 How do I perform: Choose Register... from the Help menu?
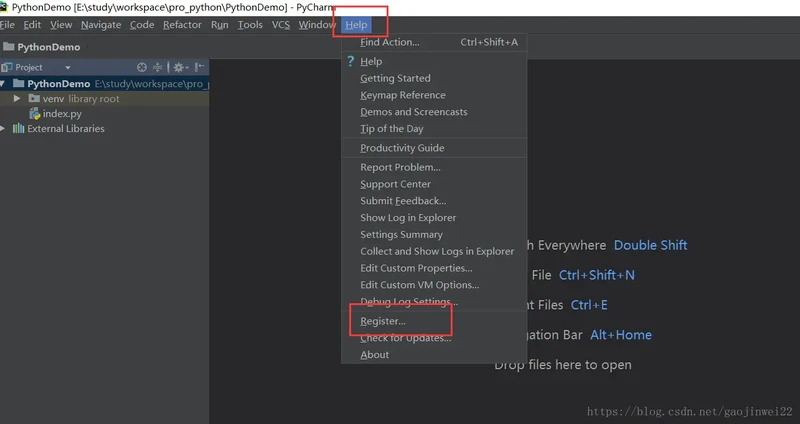pyautogui.click(x=383, y=321)
